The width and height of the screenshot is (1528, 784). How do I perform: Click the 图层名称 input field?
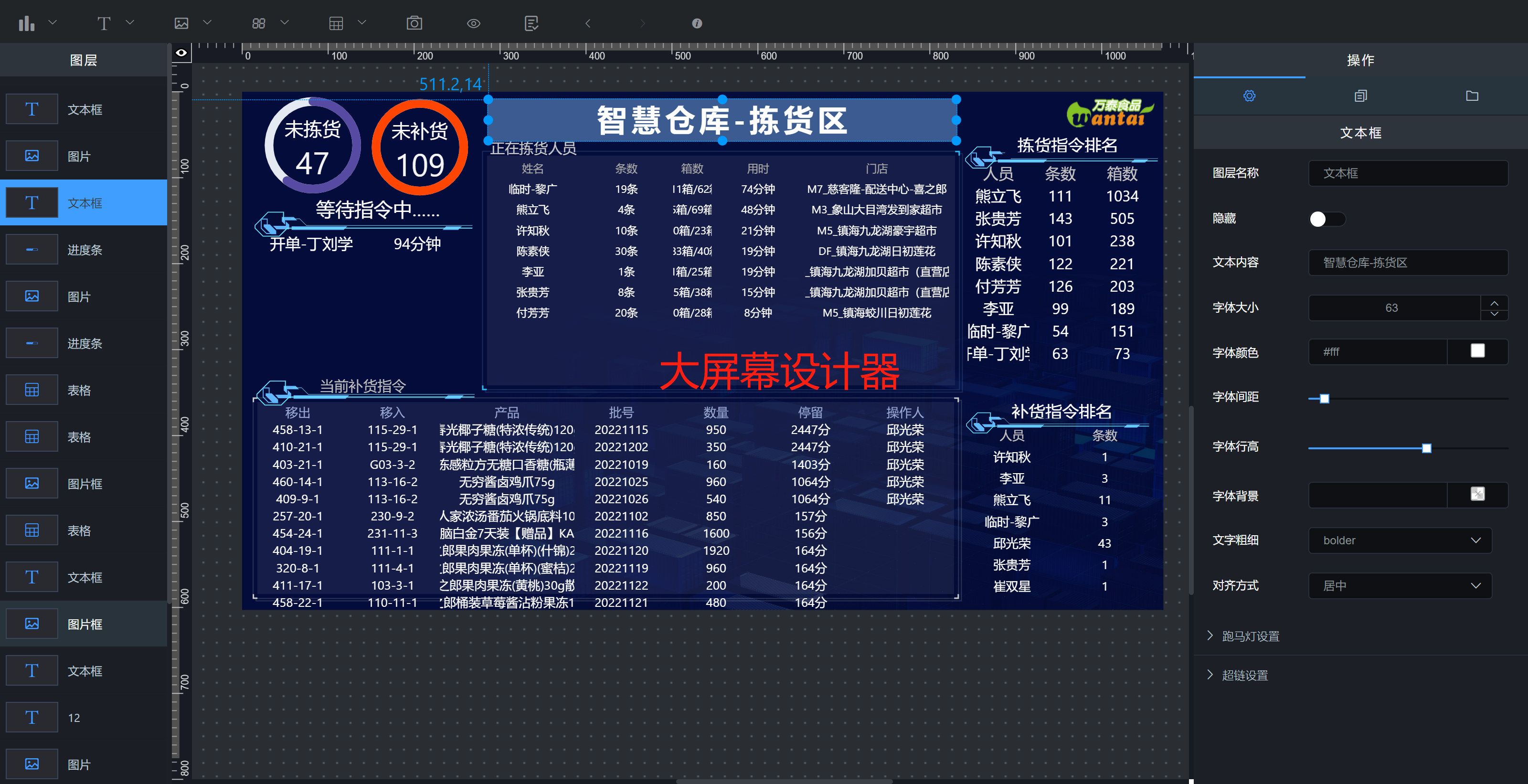[x=1408, y=173]
